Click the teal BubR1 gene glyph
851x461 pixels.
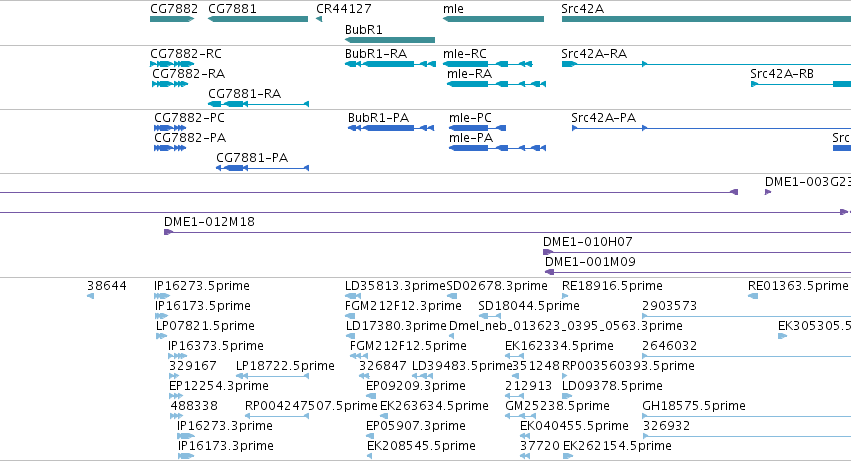point(390,40)
